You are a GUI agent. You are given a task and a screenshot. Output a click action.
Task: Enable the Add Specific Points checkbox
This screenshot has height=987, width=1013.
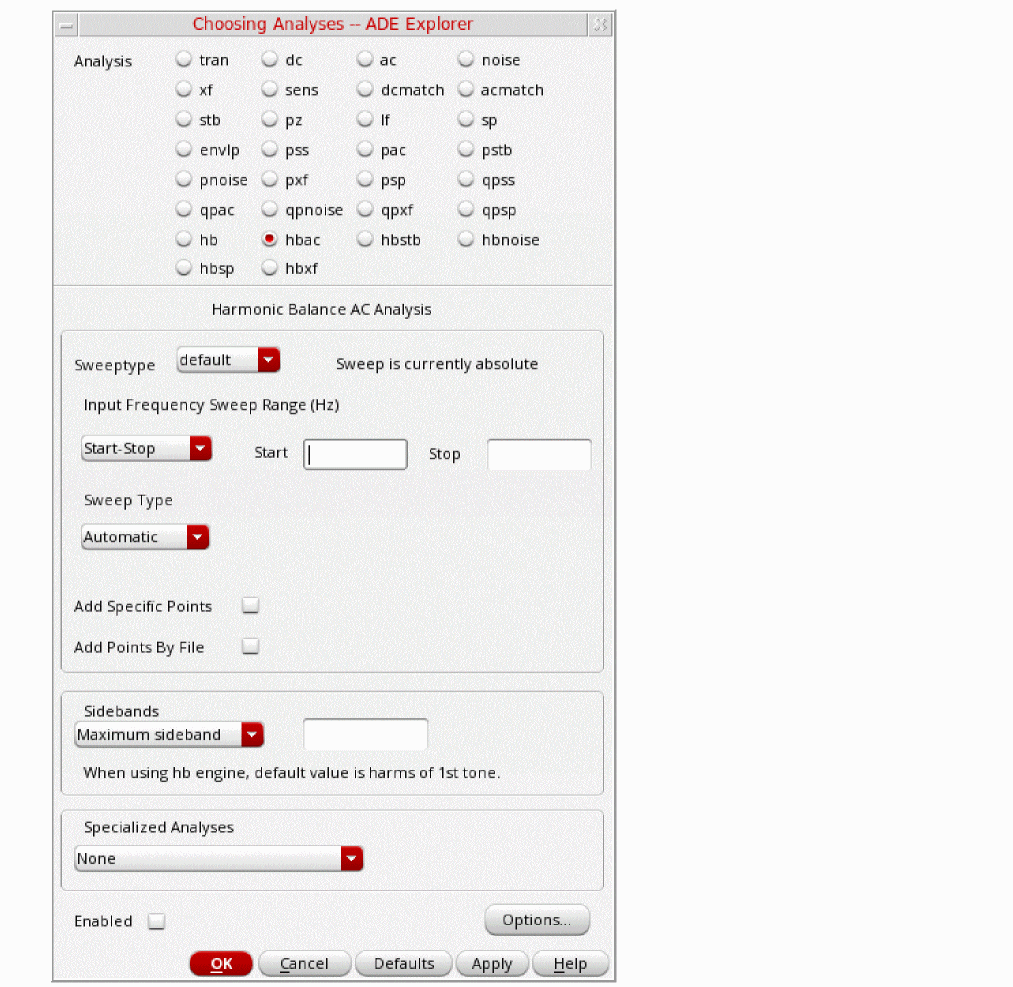(x=251, y=605)
